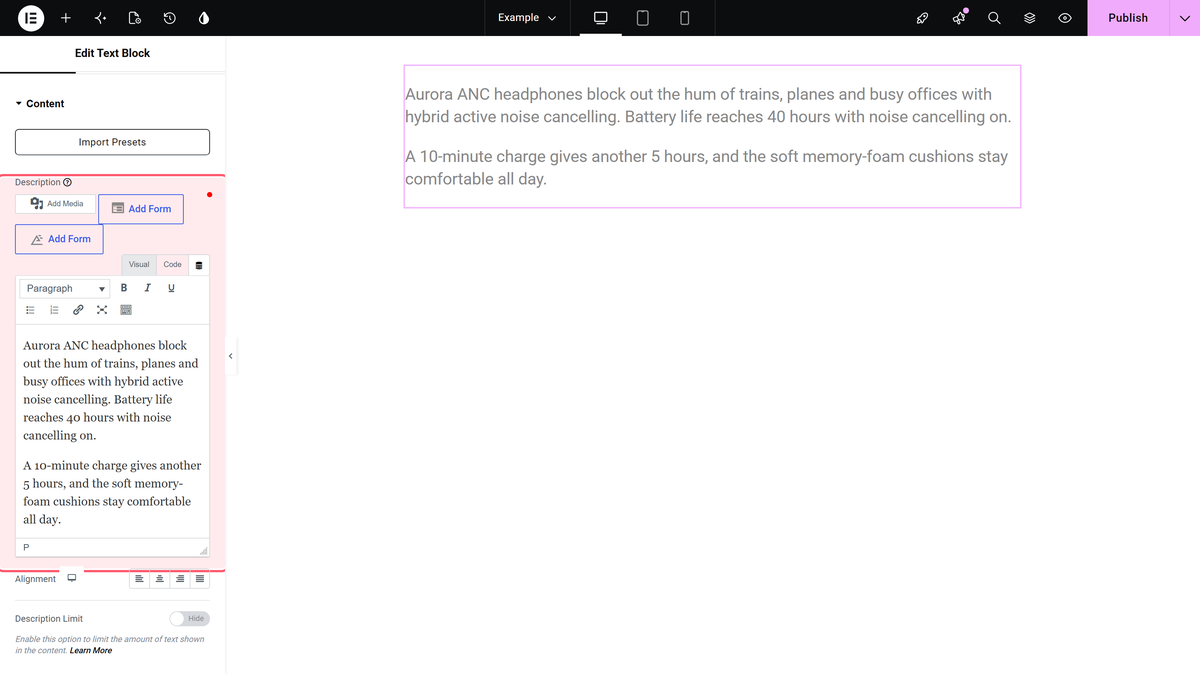Open the Elementor logo menu

(31, 18)
